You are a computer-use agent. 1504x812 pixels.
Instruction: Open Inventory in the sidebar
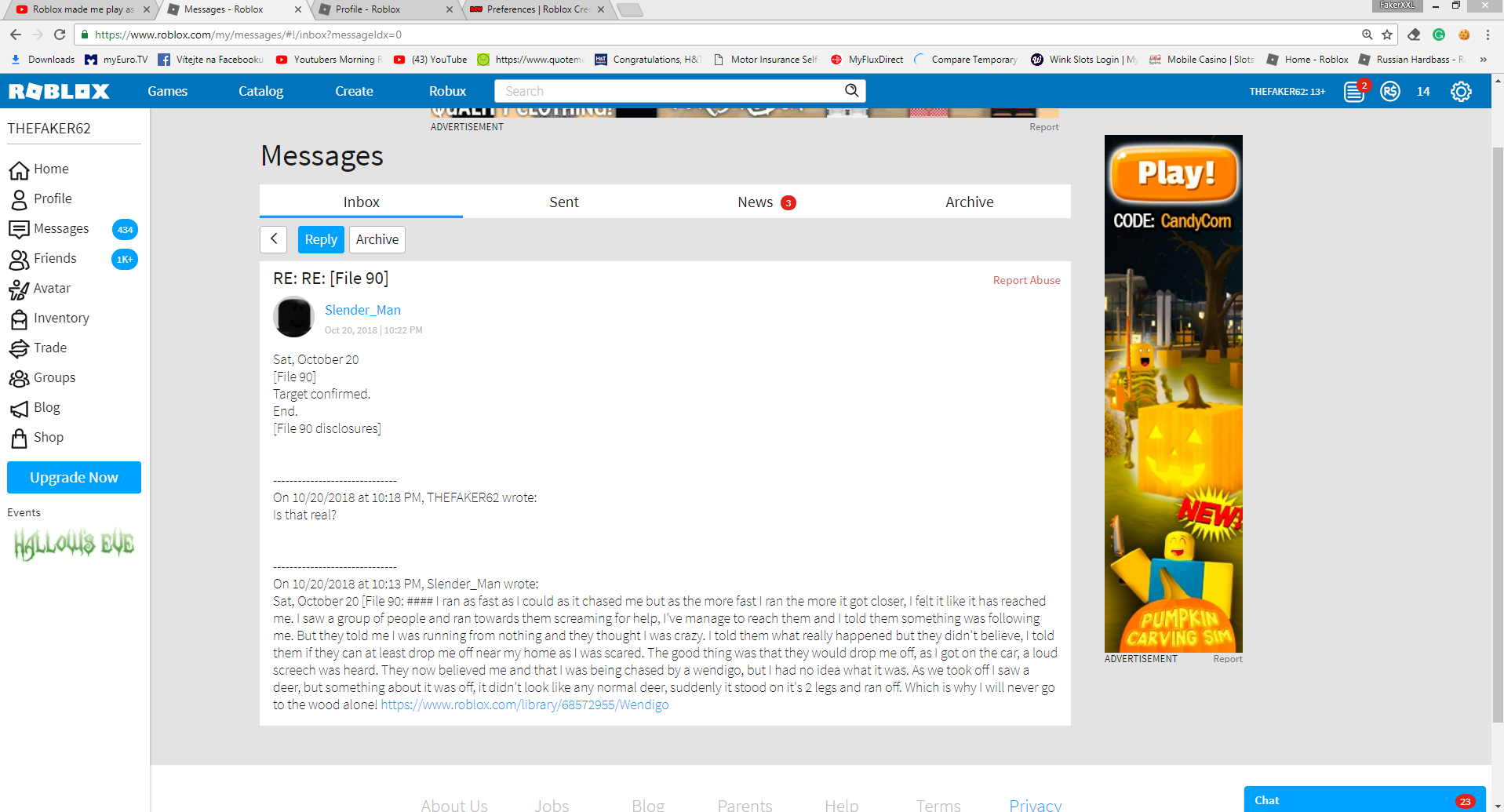[x=49, y=319]
